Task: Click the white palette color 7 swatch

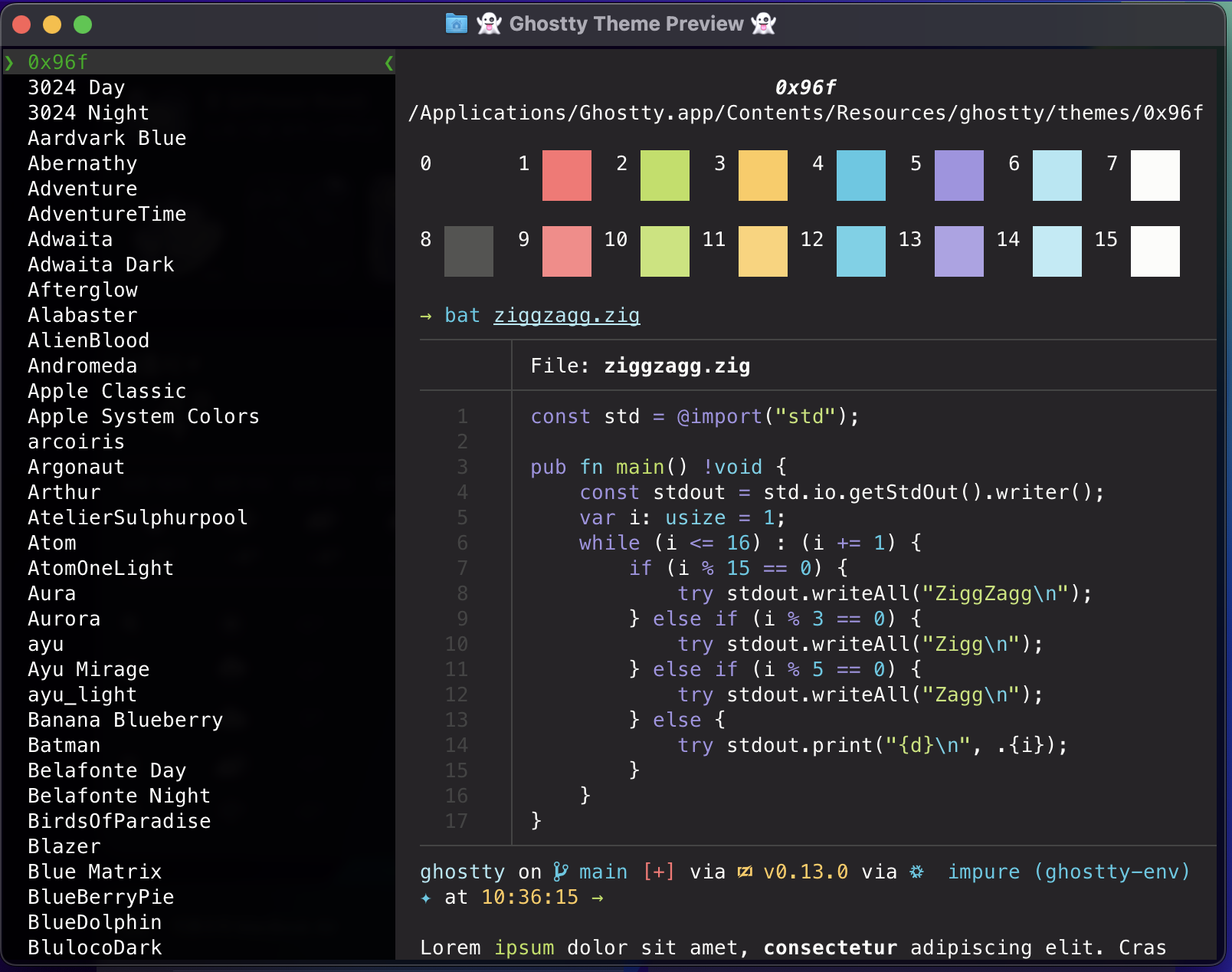Action: click(1155, 176)
